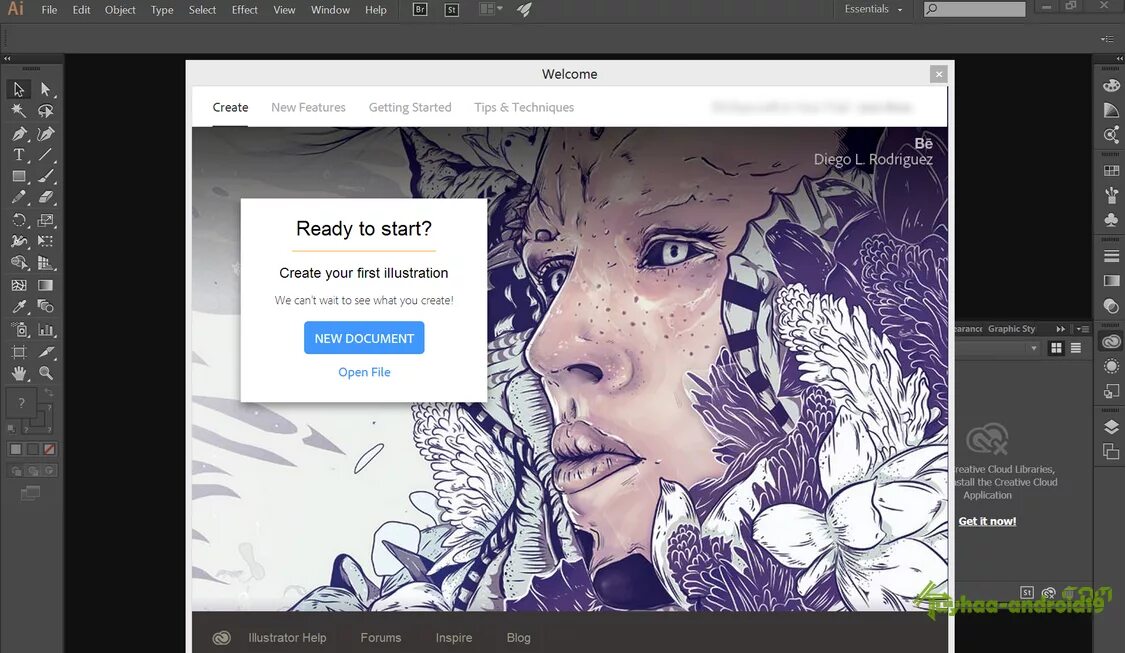
Task: Switch Libraries panel to list view
Action: coord(1076,348)
